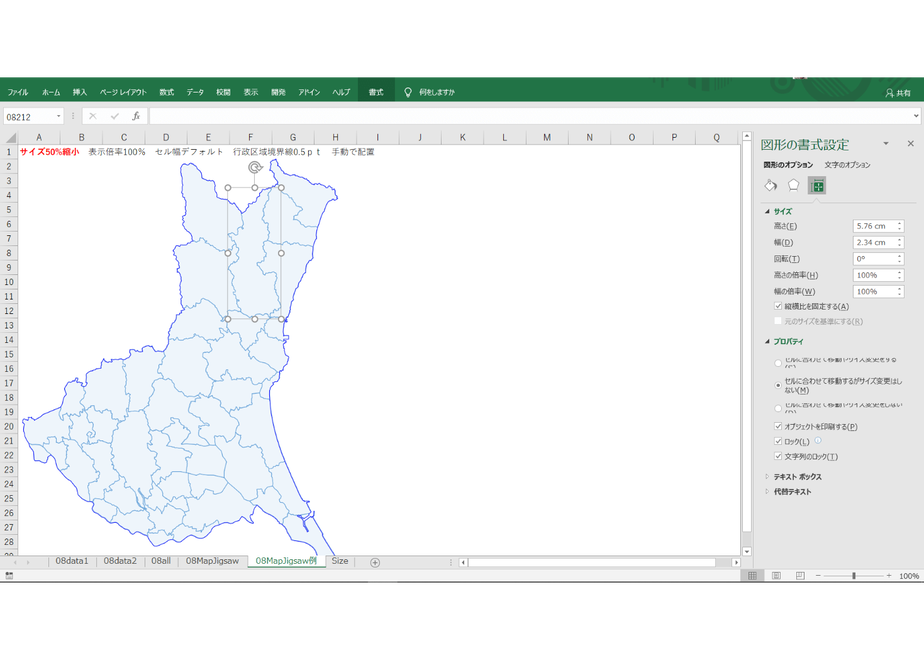This screenshot has width=924, height=660.
Task: Switch to 図形のオプション tab
Action: point(788,165)
